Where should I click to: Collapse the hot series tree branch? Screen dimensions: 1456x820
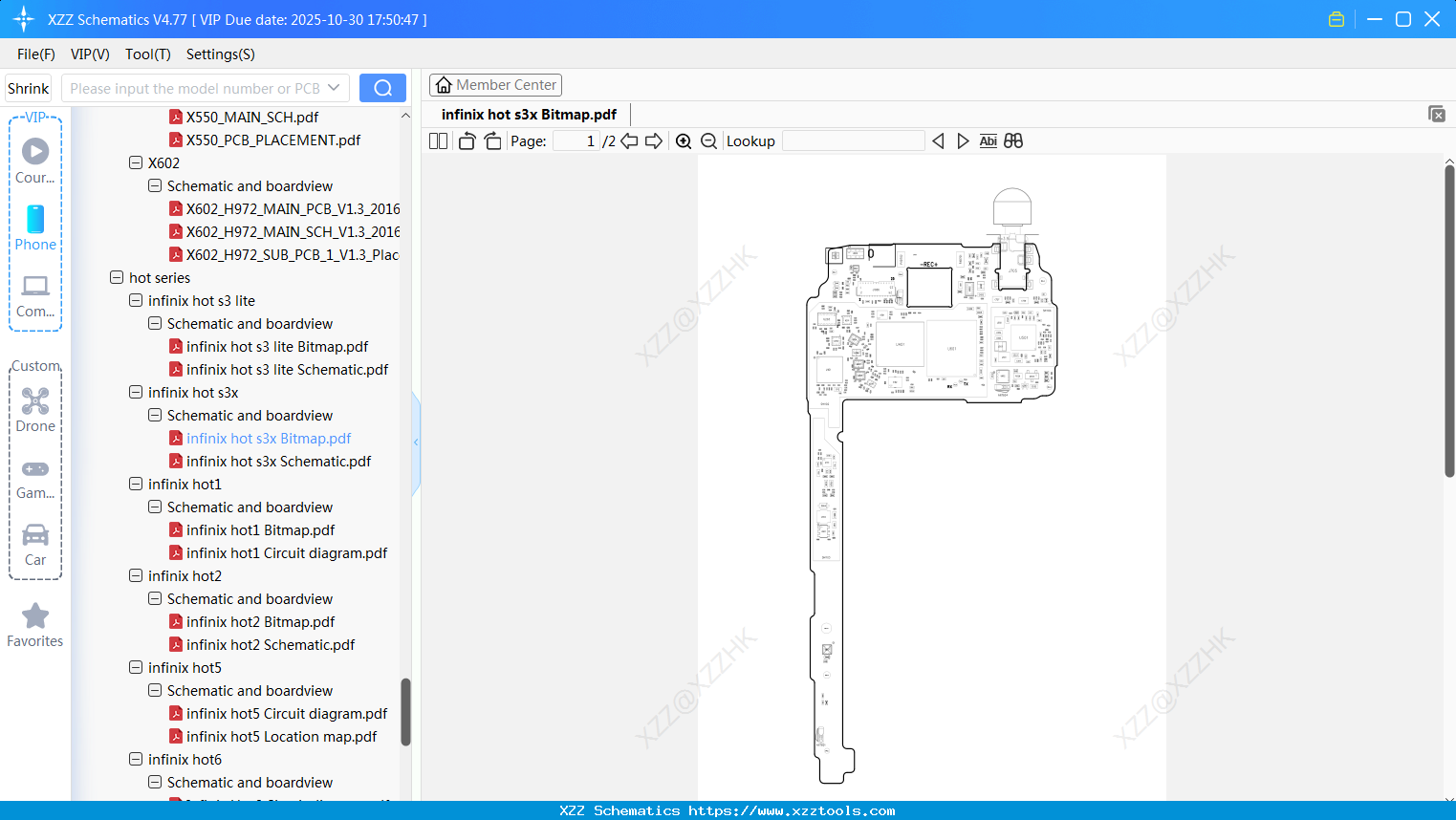coord(114,277)
